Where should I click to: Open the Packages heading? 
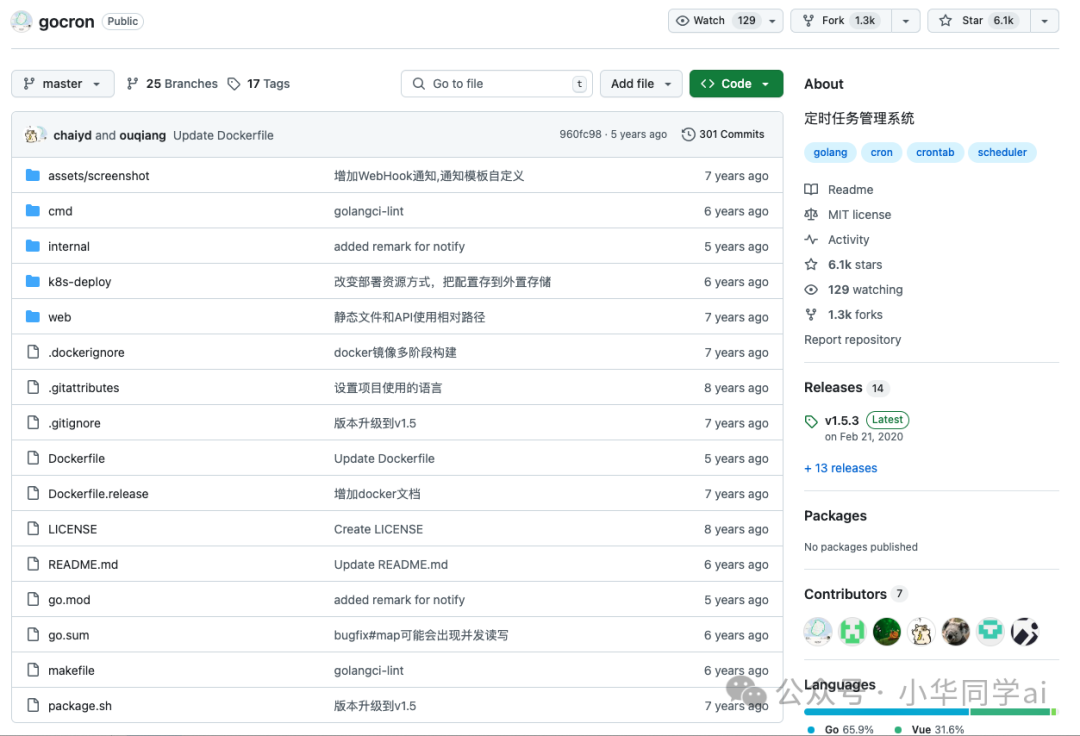[x=835, y=516]
